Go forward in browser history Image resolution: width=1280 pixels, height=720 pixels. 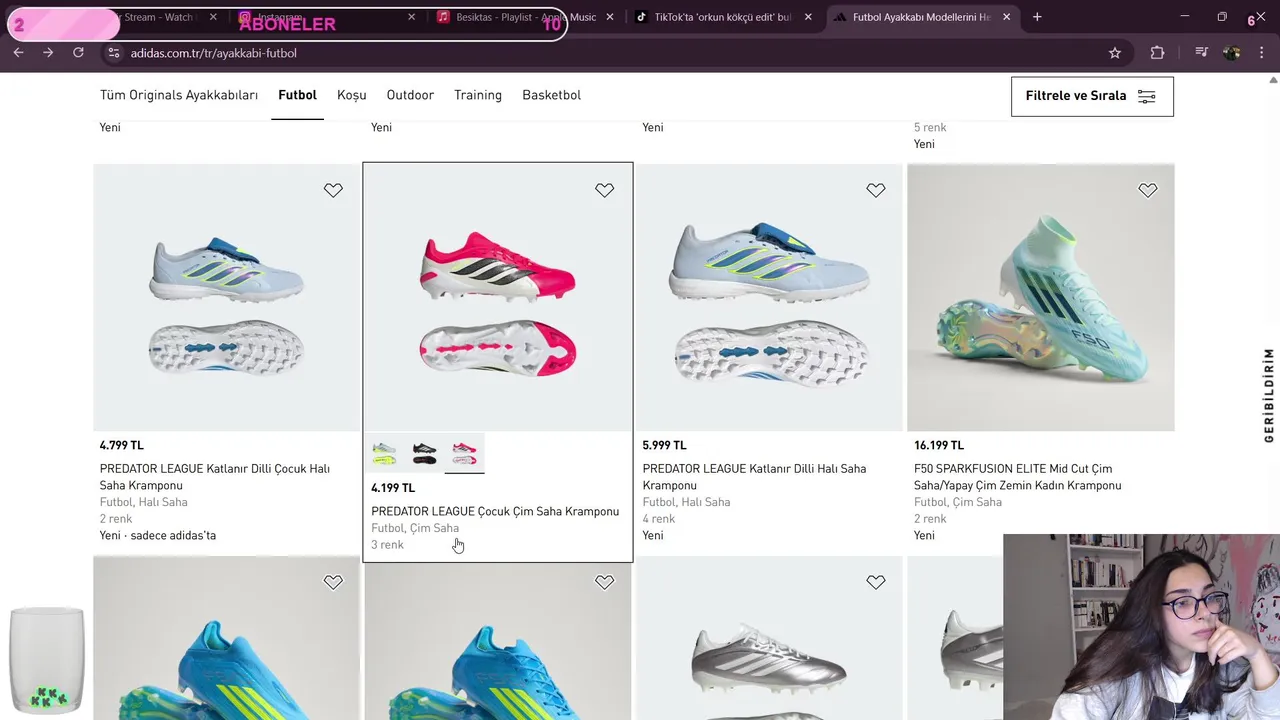(x=48, y=52)
